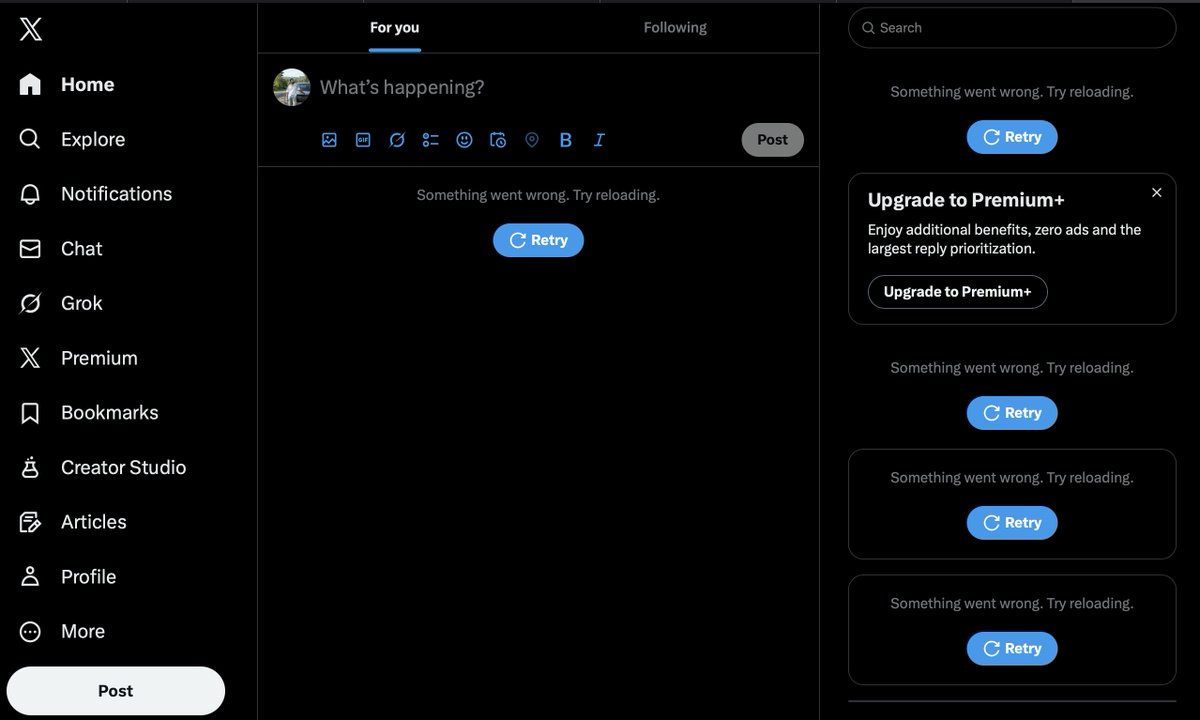This screenshot has height=720, width=1200.
Task: Go to Articles label in sidebar
Action: [x=94, y=522]
